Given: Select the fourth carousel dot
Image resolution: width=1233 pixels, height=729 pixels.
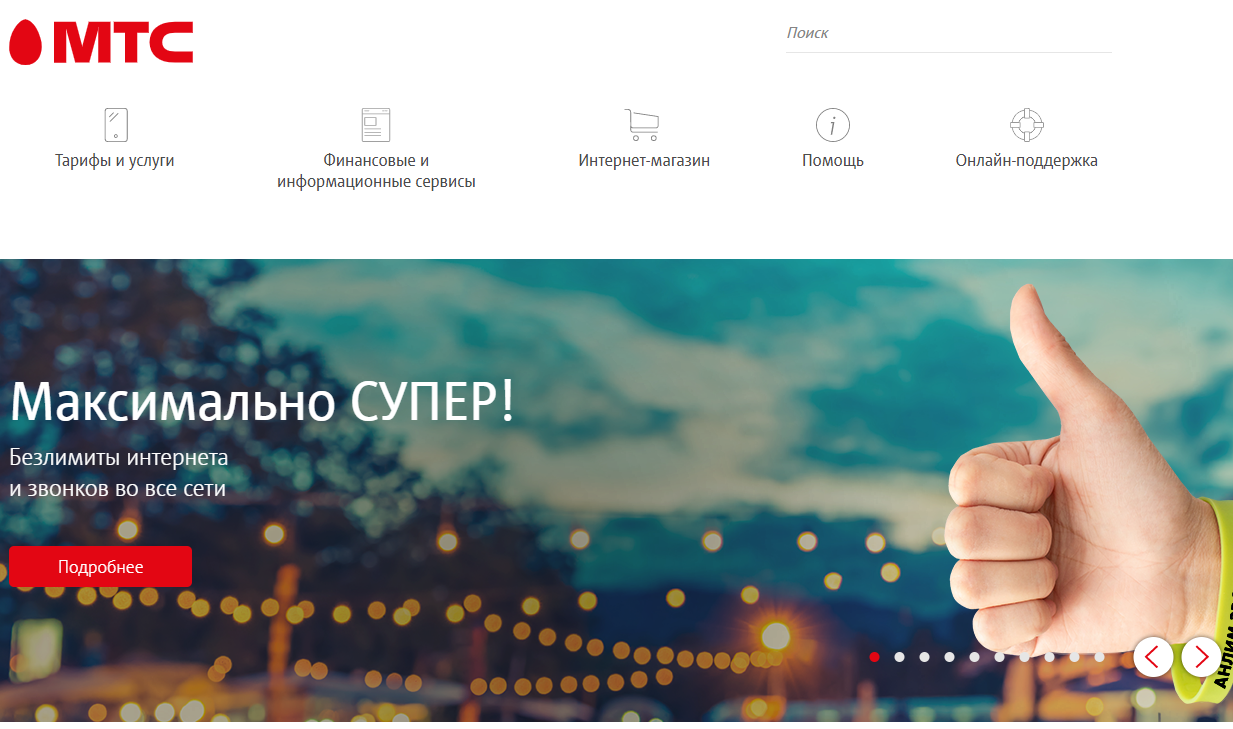Looking at the screenshot, I should pos(949,657).
